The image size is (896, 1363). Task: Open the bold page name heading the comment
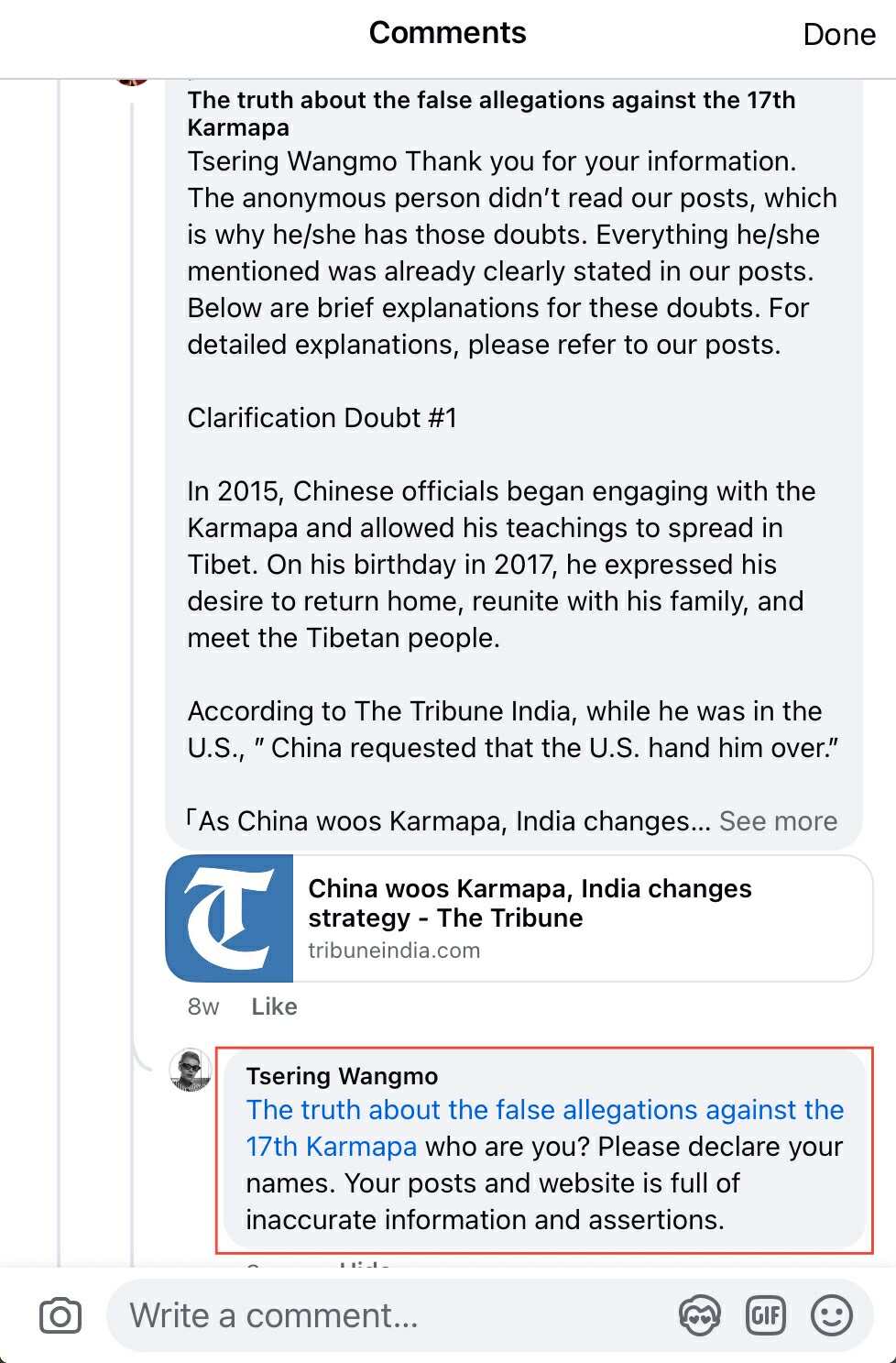491,113
